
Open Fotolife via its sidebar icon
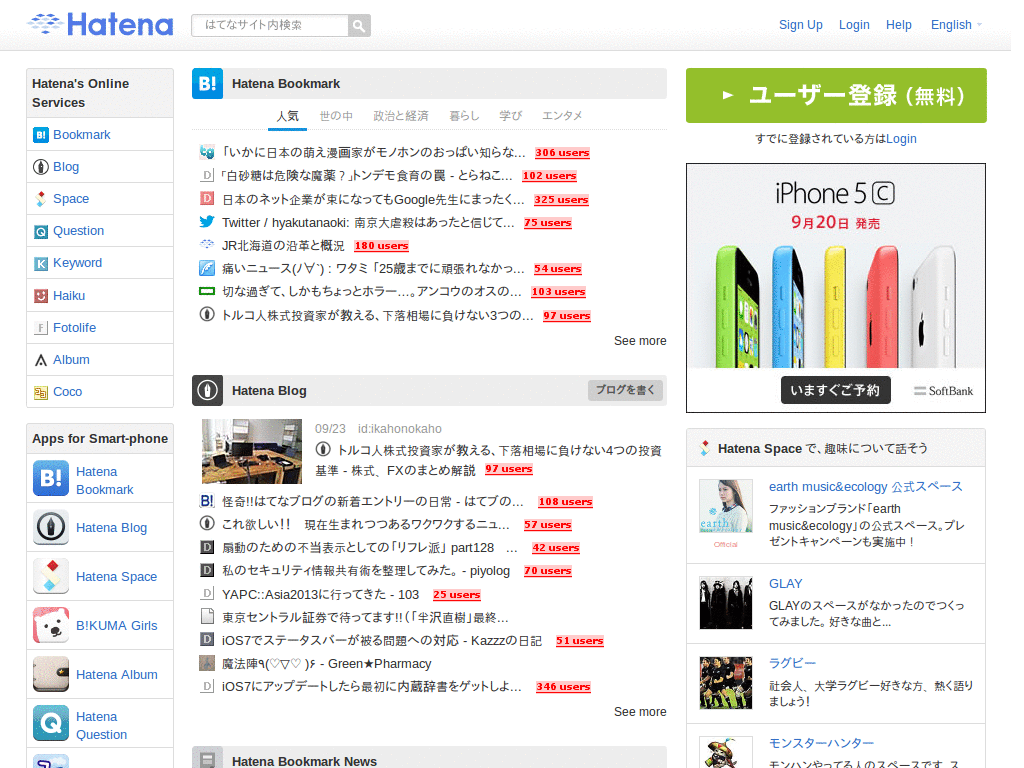(41, 328)
